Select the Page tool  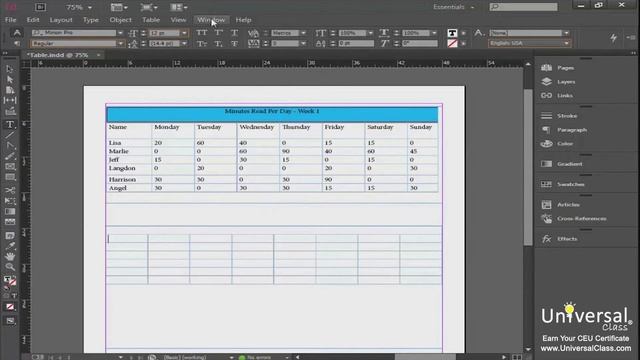[x=10, y=90]
